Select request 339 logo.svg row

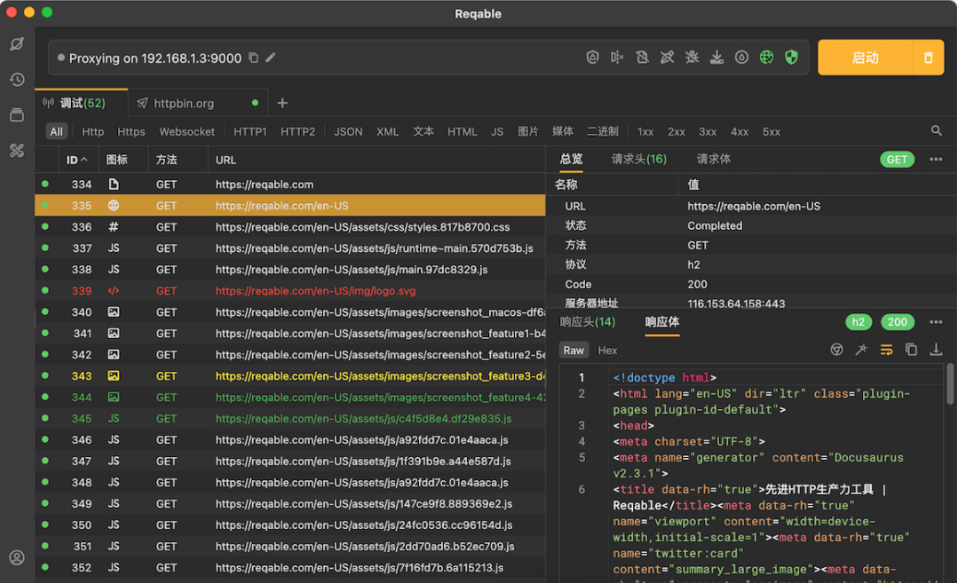click(290, 291)
